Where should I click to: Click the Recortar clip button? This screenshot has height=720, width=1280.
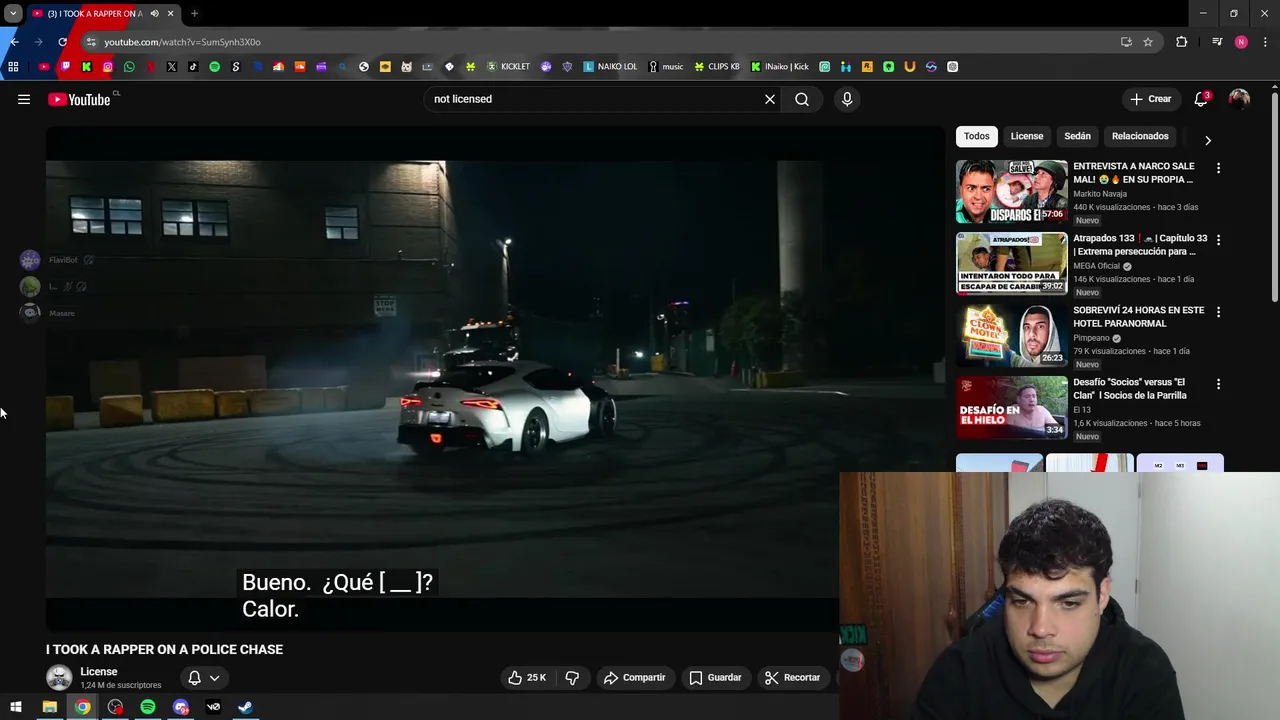pos(793,677)
